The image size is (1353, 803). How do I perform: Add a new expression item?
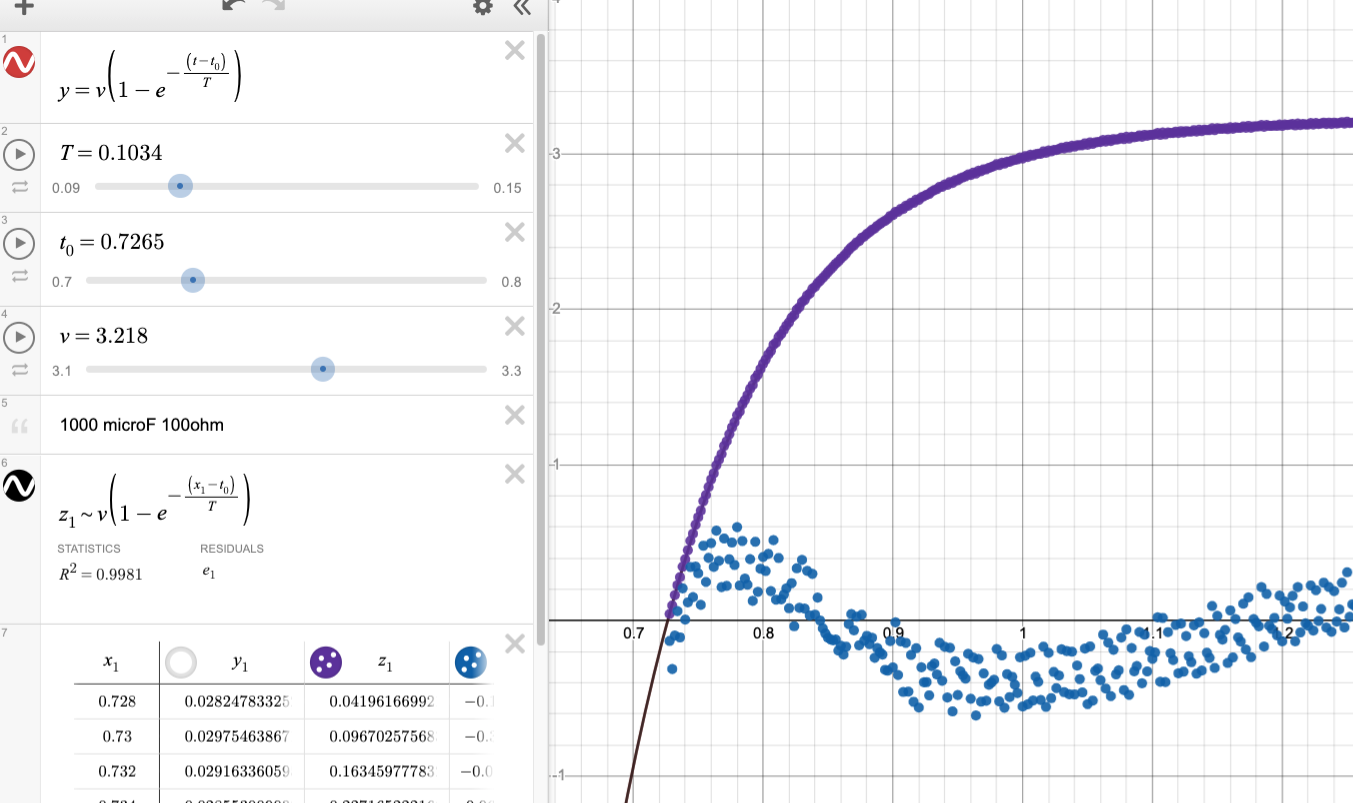point(22,6)
